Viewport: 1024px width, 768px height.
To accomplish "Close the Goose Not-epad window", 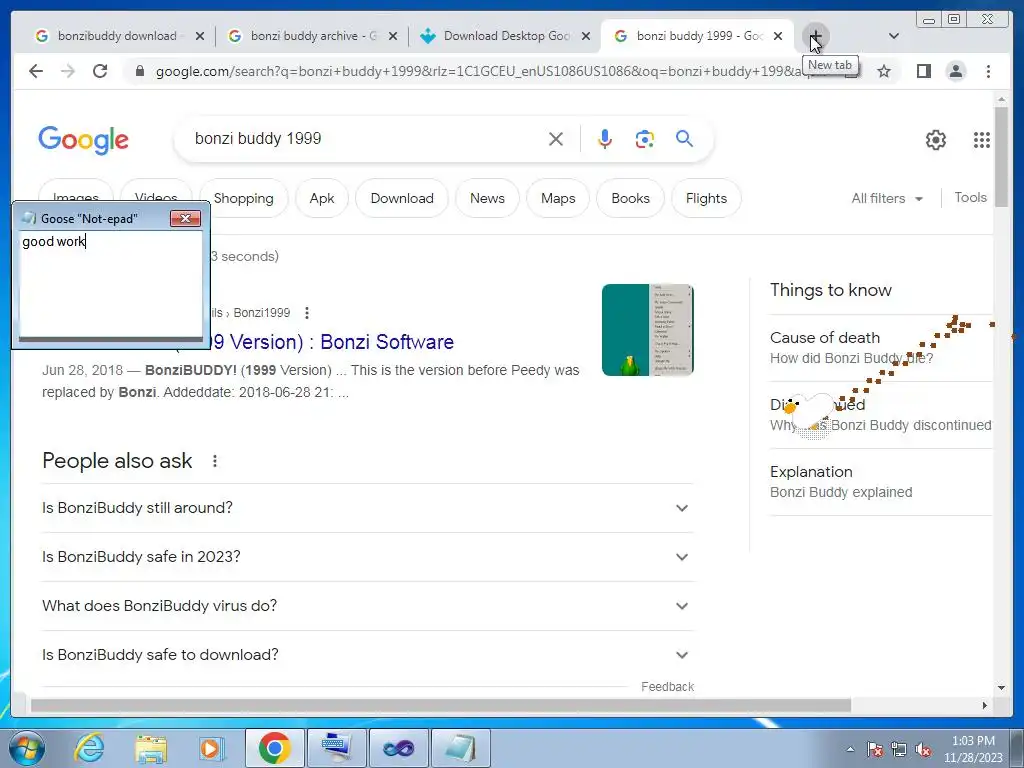I will point(185,218).
